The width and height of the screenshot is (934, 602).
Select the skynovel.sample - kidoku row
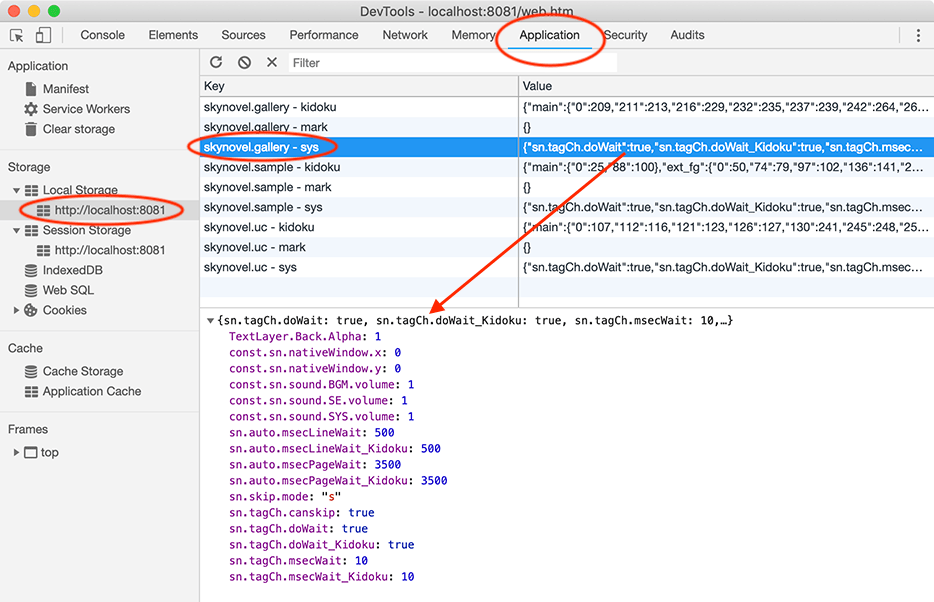[x=566, y=167]
